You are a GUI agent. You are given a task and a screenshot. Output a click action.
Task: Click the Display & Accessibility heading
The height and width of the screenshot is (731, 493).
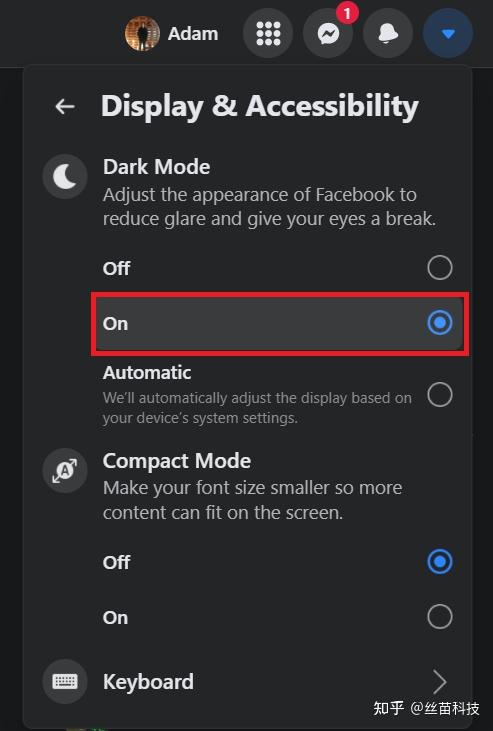260,107
